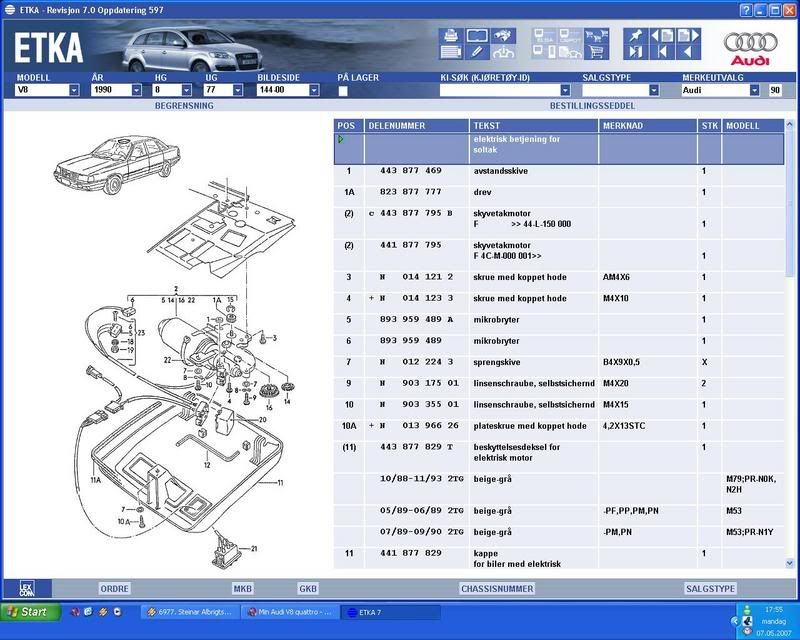
Task: Click the list lines icon below printer
Action: [x=451, y=52]
